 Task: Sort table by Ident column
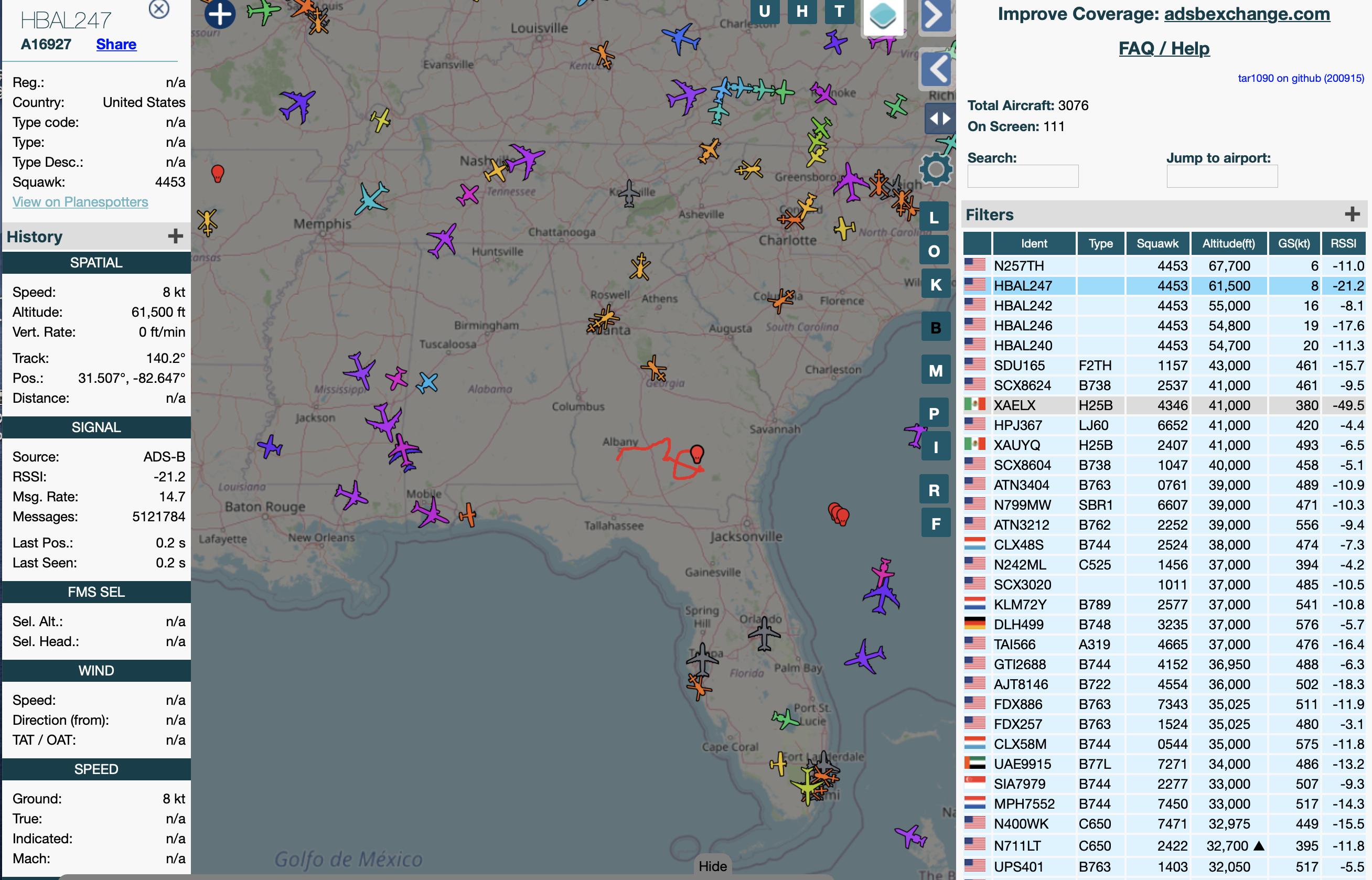[1034, 243]
